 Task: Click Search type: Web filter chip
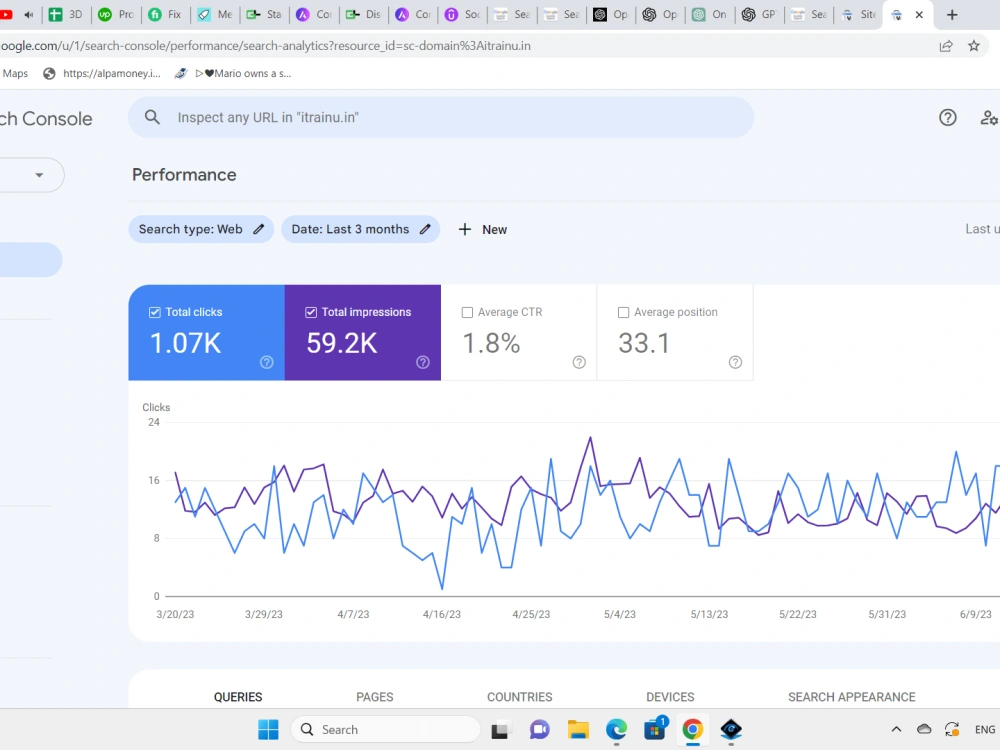[201, 229]
